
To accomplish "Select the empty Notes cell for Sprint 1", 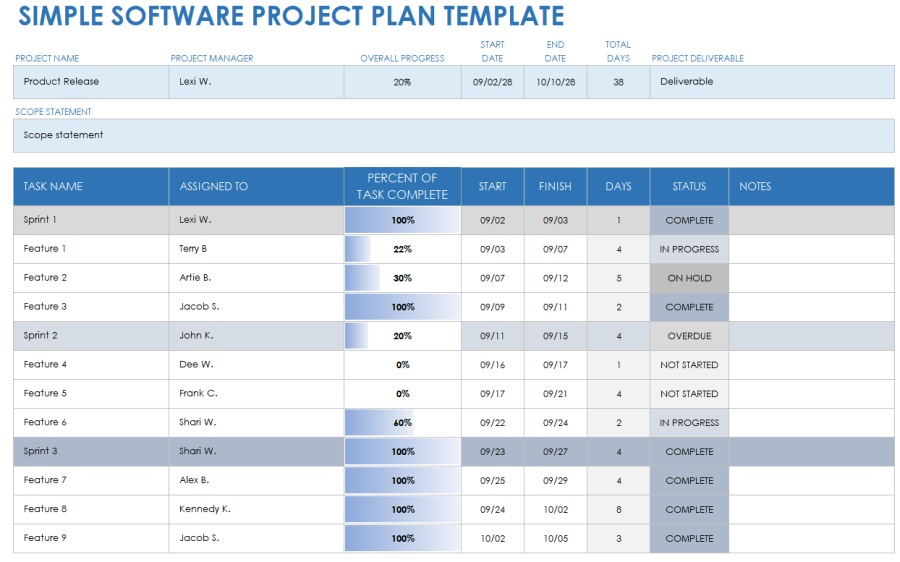I will coord(811,220).
